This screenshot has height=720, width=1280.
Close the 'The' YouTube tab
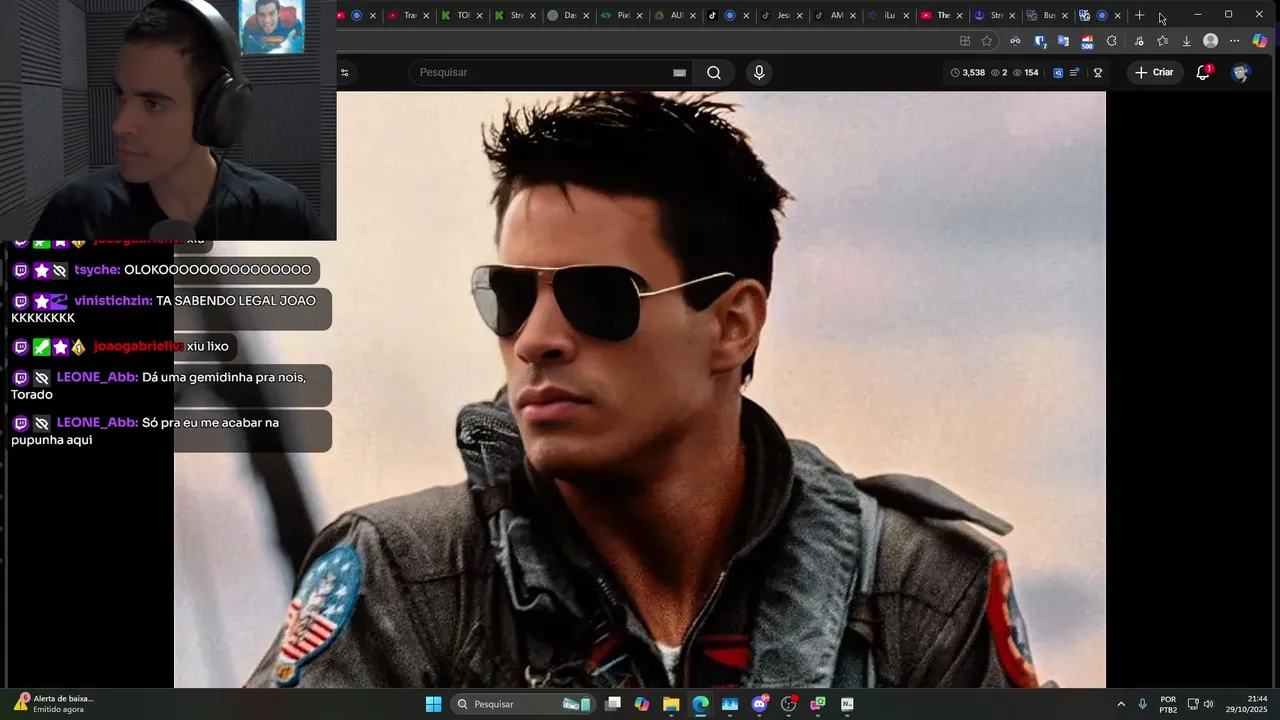pos(960,16)
